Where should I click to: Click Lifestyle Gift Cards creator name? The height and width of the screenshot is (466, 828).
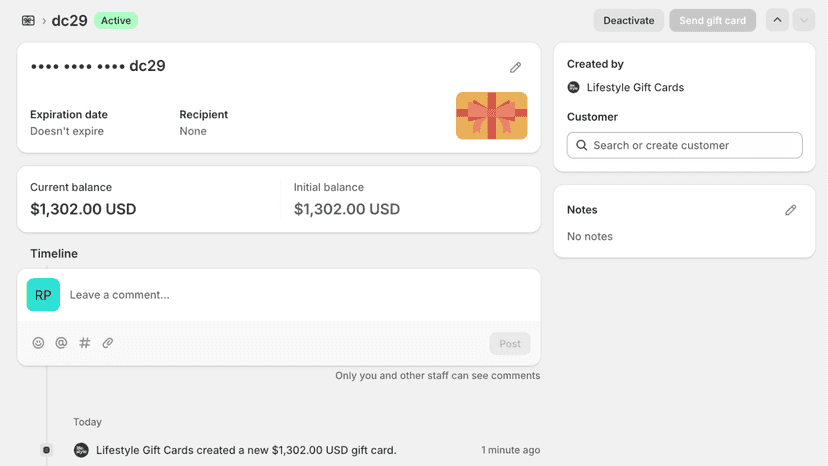(635, 87)
